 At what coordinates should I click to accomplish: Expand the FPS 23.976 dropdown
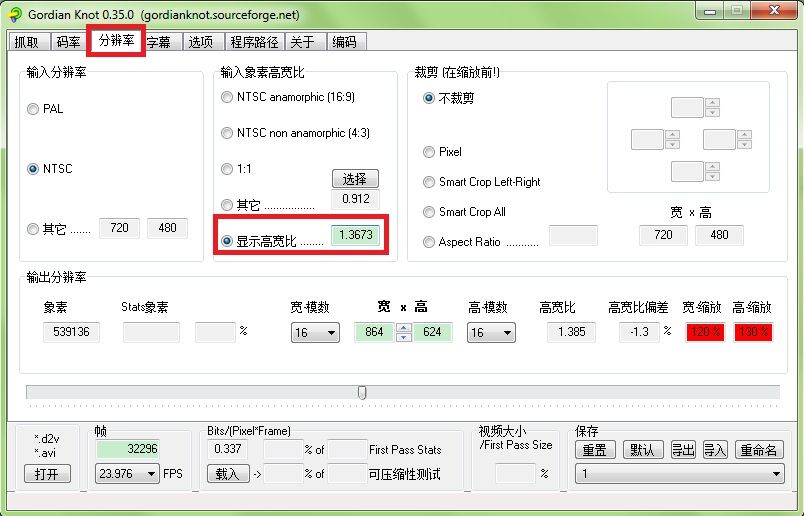pyautogui.click(x=127, y=473)
